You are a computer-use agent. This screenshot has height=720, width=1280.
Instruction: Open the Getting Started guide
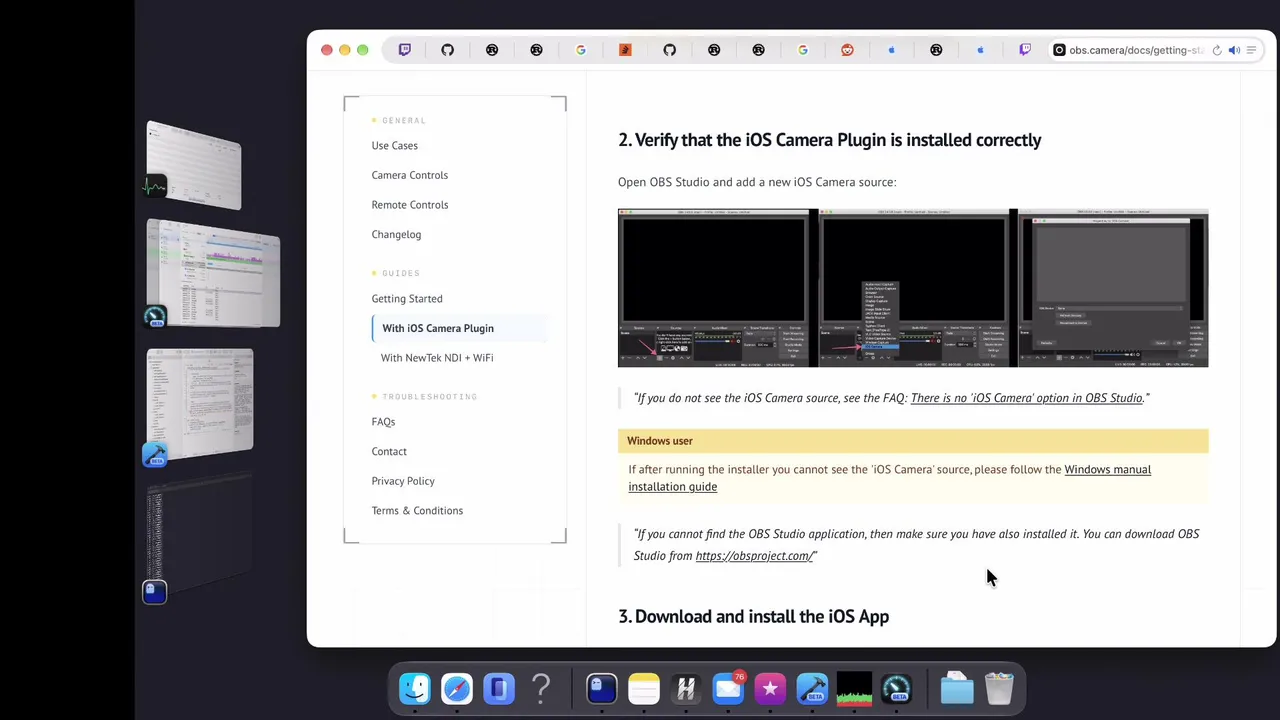[407, 298]
